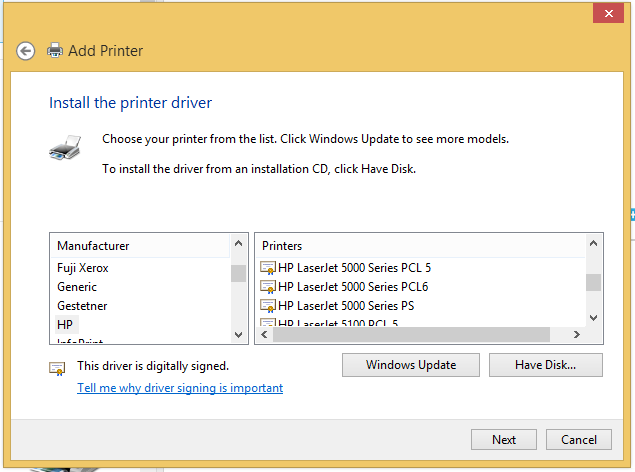635x472 pixels.
Task: Click the printer icon beside Add Printer title
Action: click(55, 51)
